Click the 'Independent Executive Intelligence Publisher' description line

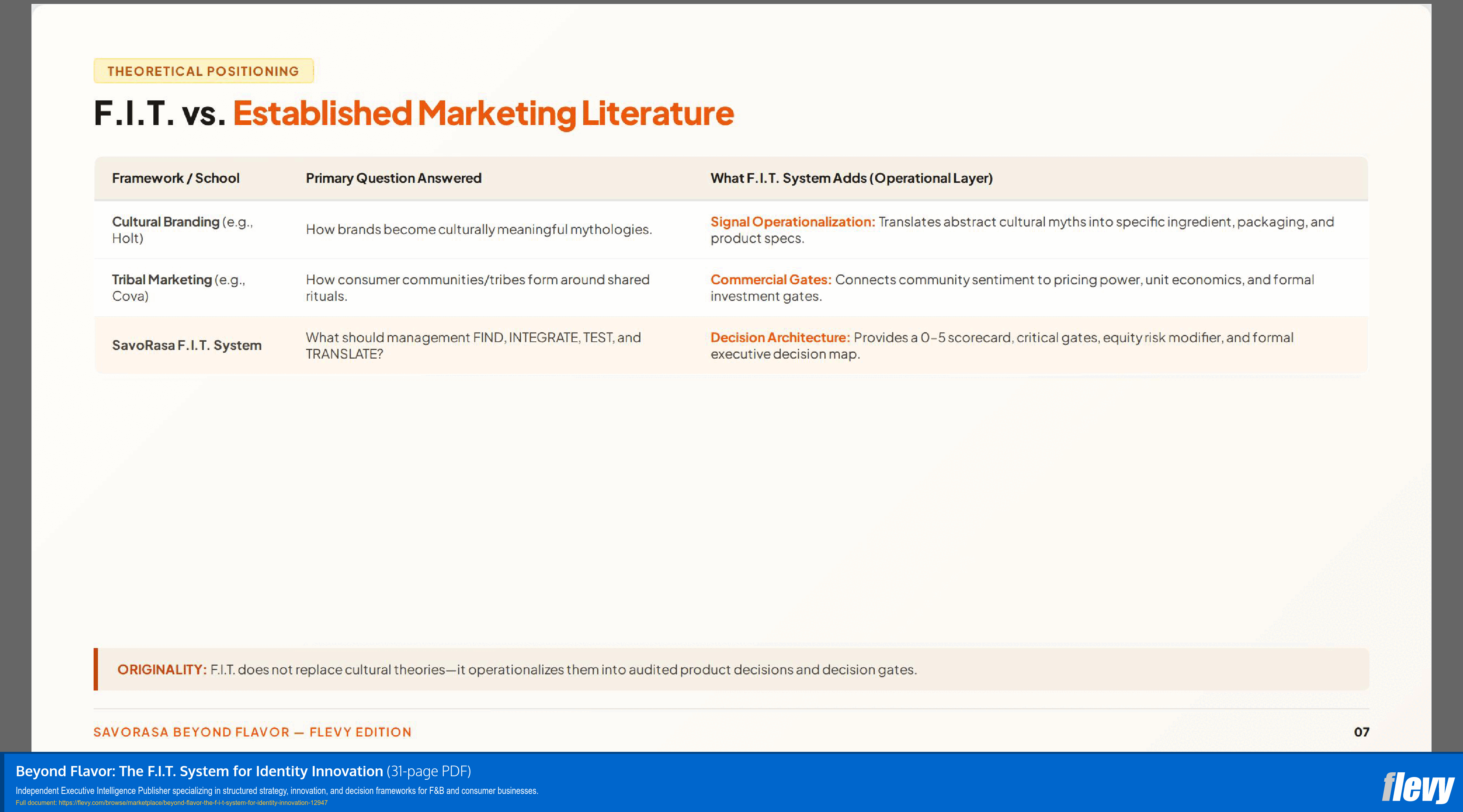coord(276,791)
